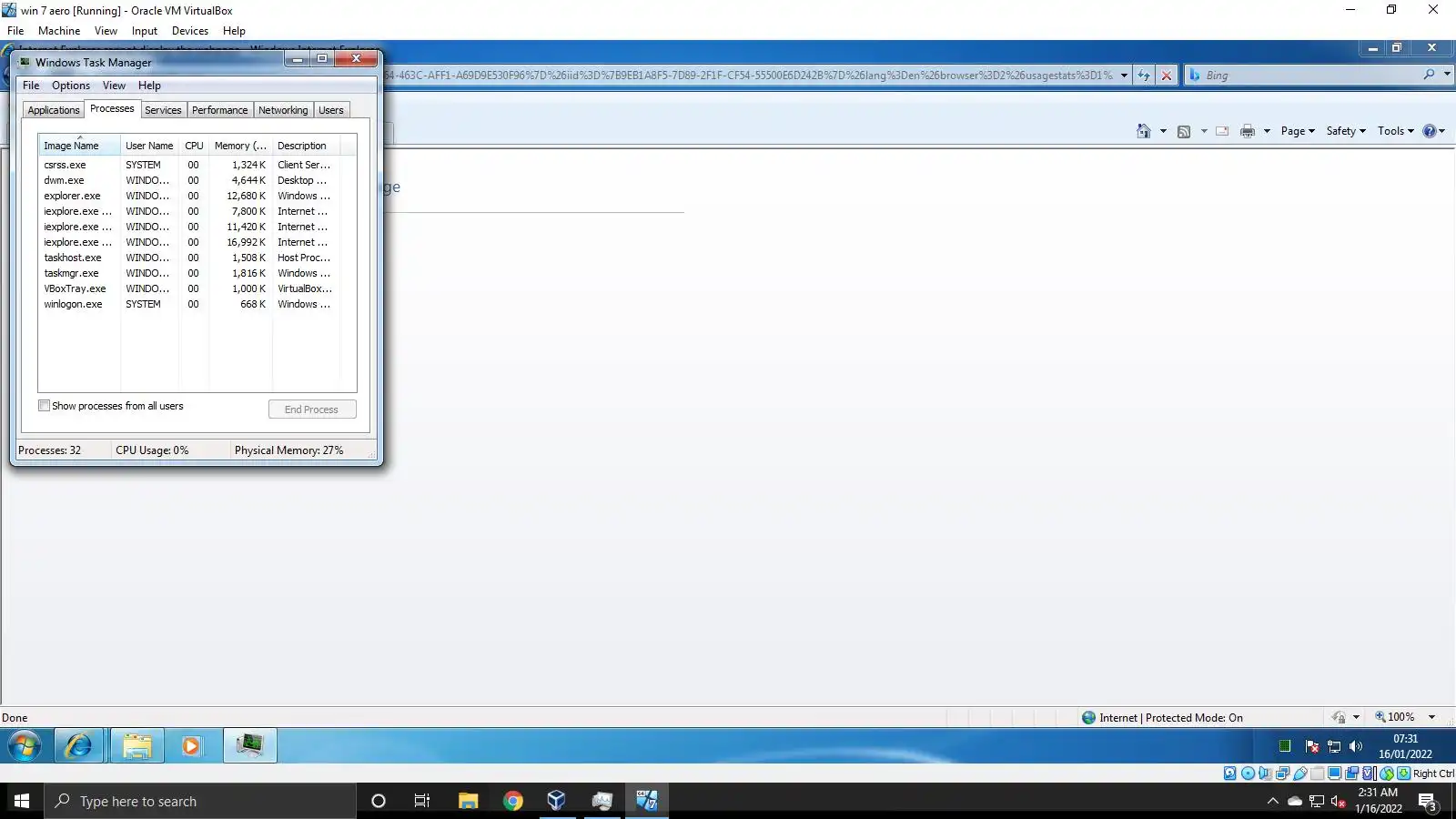Open Internet Explorer from Windows 7 taskbar
Screen dimensions: 1456x819
point(79,746)
